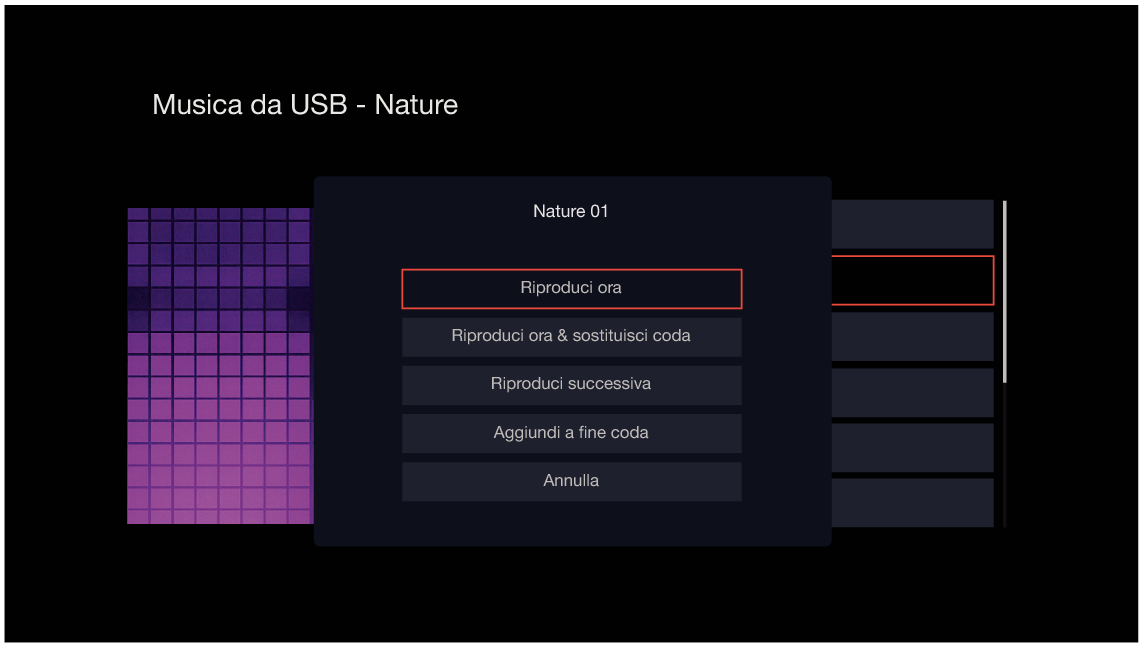Pick the fifth track row in the list
The height and width of the screenshot is (647, 1143).
click(x=912, y=447)
